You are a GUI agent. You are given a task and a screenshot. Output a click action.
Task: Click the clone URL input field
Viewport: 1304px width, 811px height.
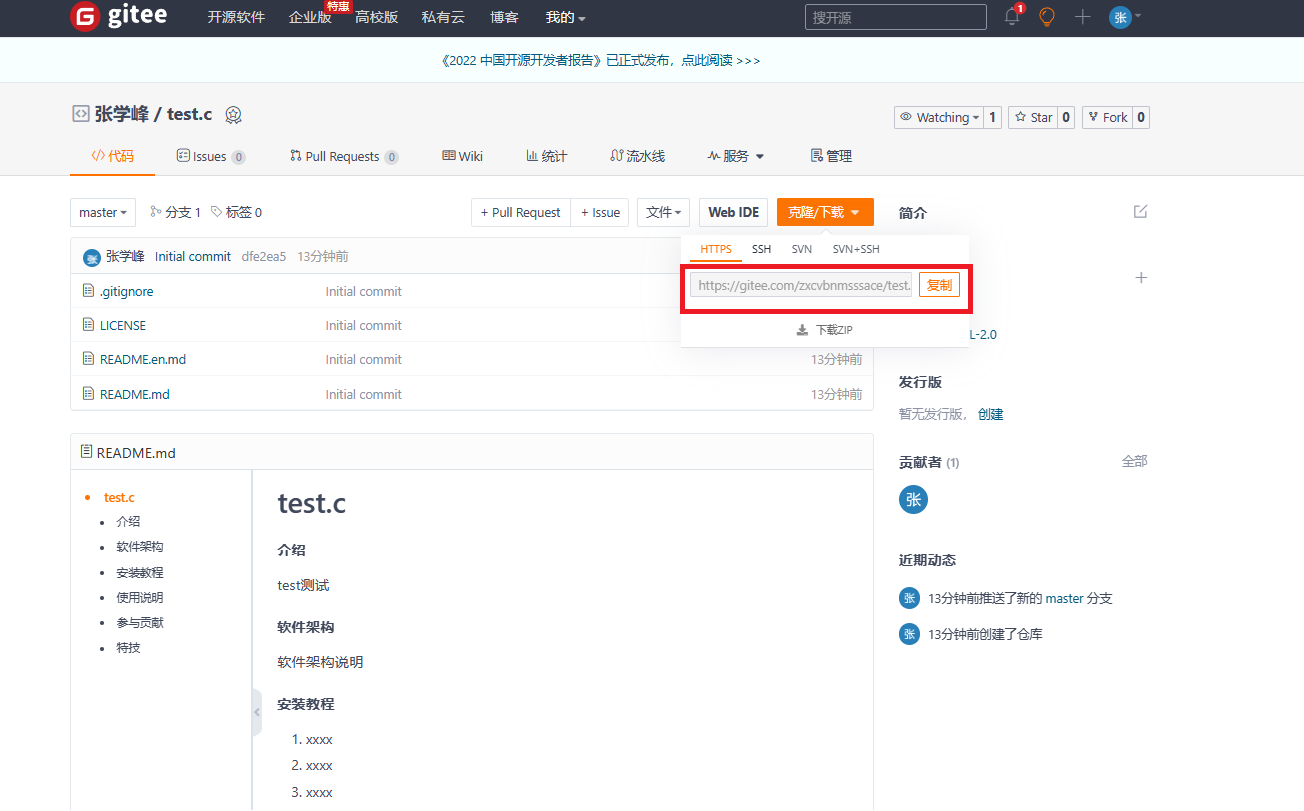pos(801,285)
